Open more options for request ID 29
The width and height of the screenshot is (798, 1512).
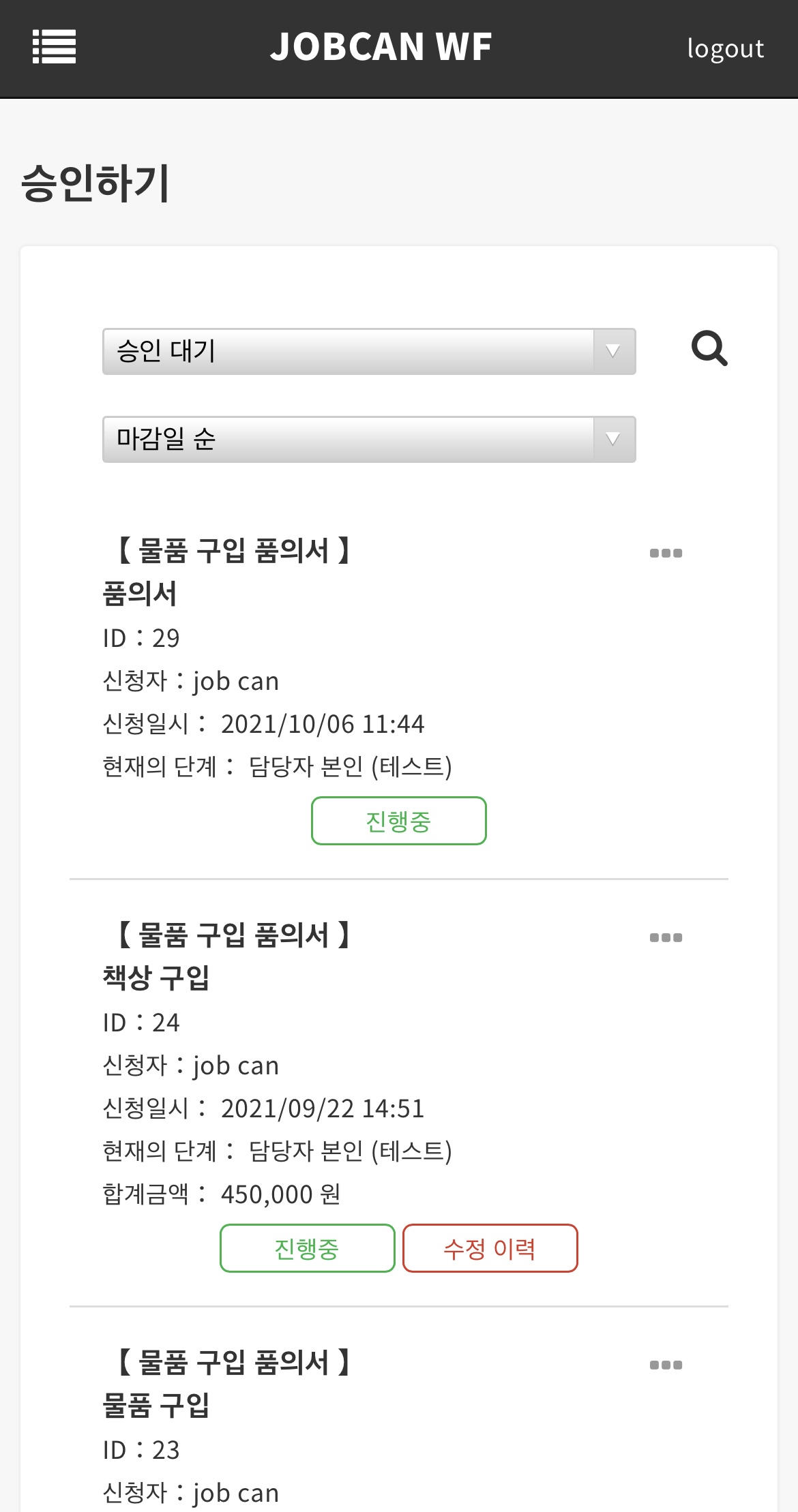pyautogui.click(x=666, y=553)
